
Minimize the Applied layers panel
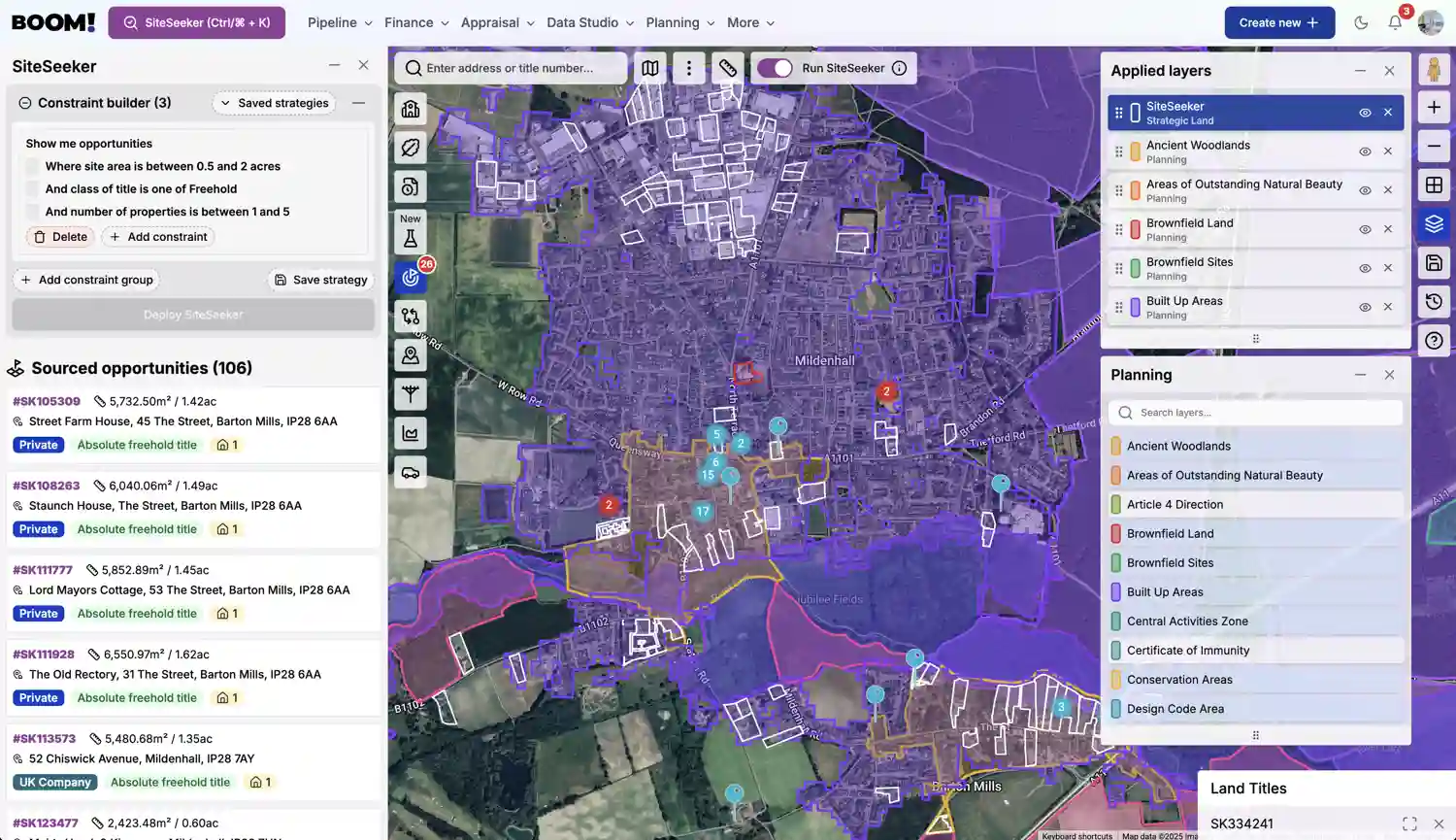1360,71
